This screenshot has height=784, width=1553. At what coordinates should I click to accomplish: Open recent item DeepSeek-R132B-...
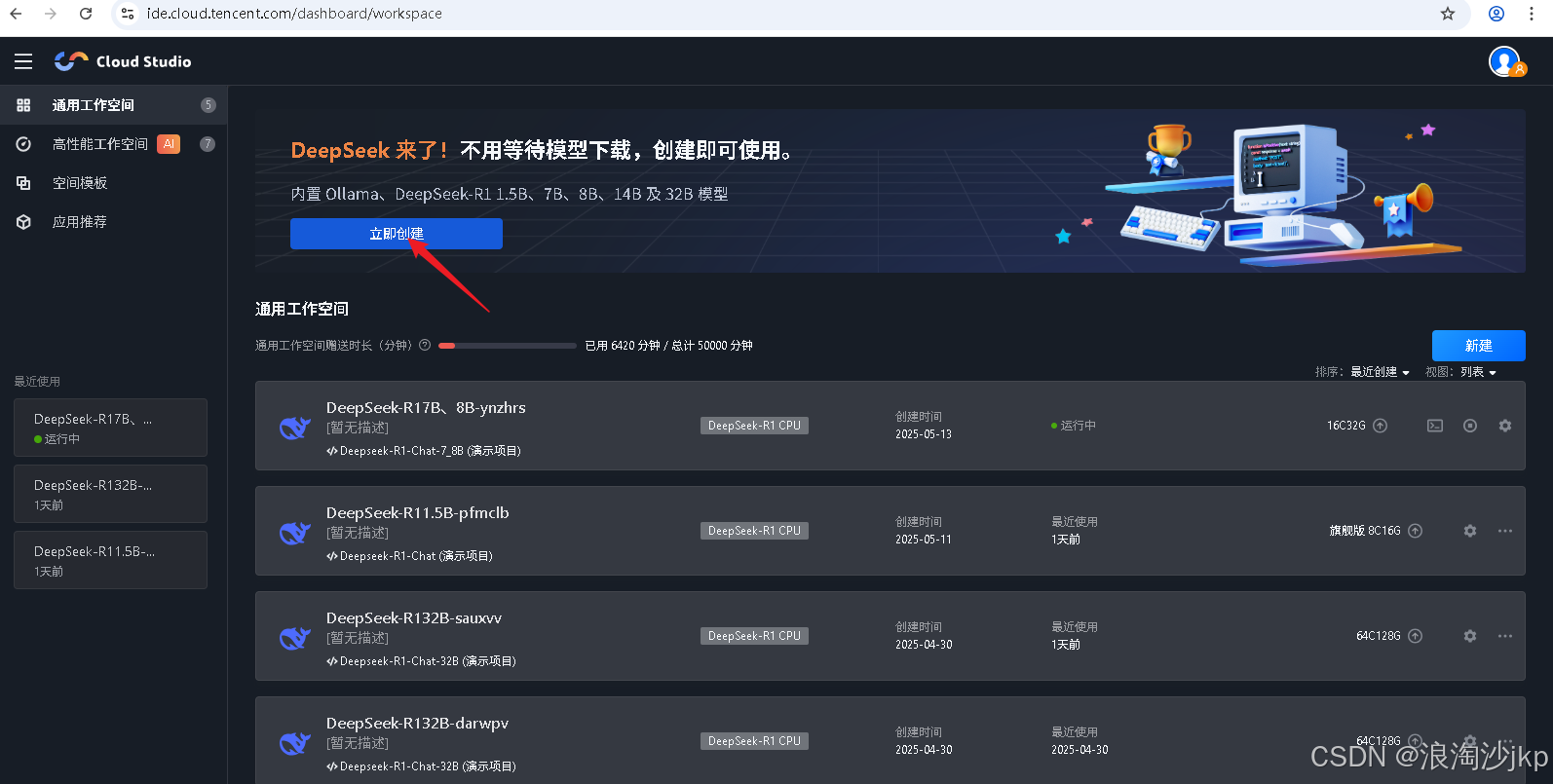110,494
